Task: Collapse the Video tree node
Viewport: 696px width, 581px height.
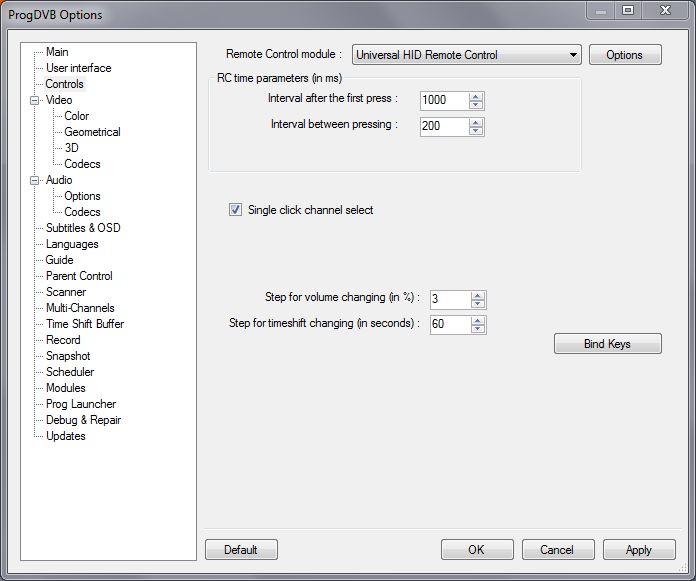Action: pyautogui.click(x=35, y=100)
